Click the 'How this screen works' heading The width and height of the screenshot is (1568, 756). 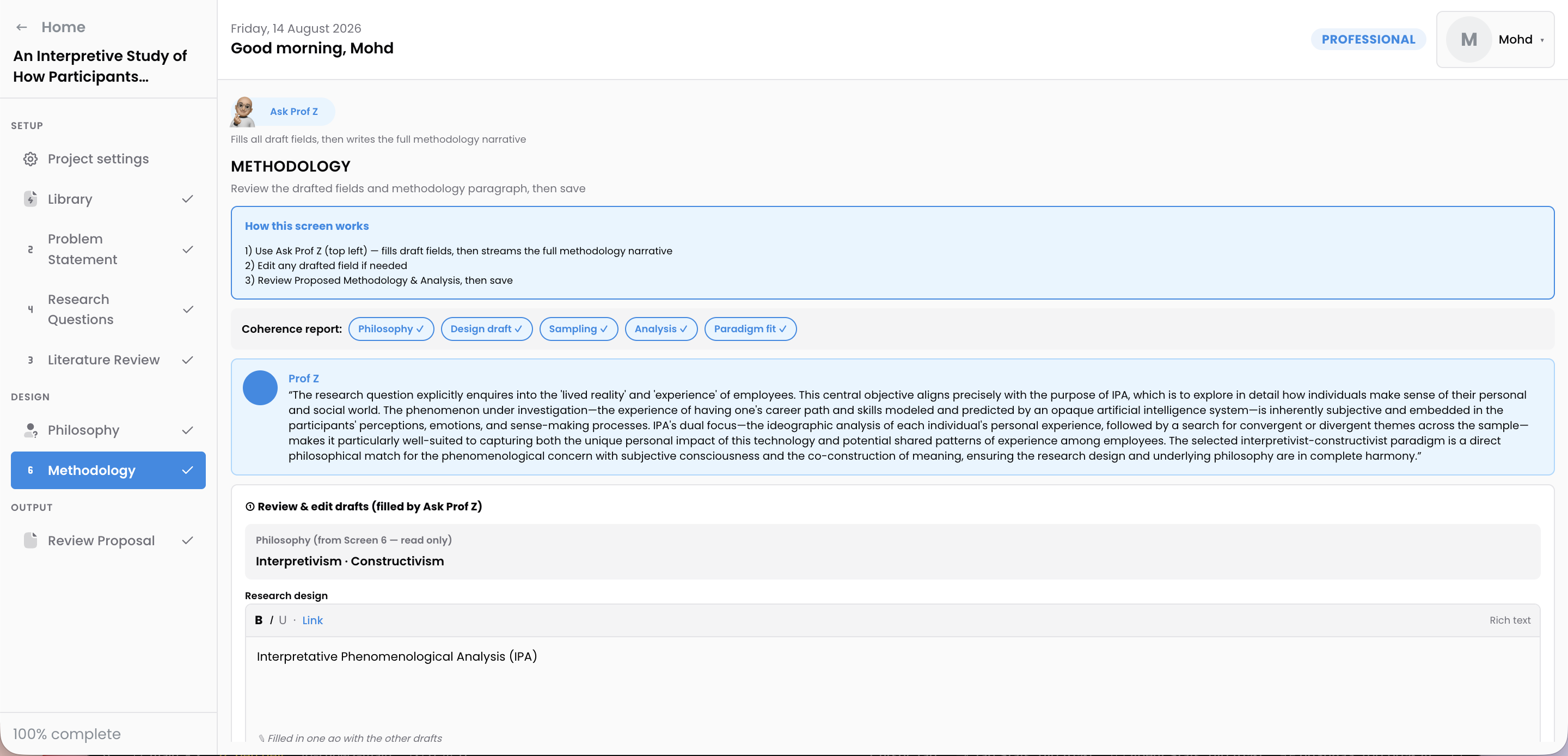307,226
